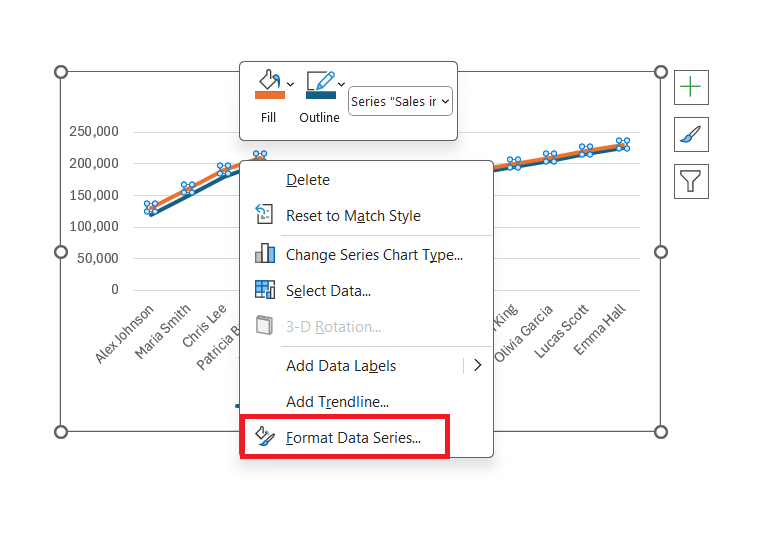
Task: Select Add Trendline... menu entry
Action: click(337, 402)
